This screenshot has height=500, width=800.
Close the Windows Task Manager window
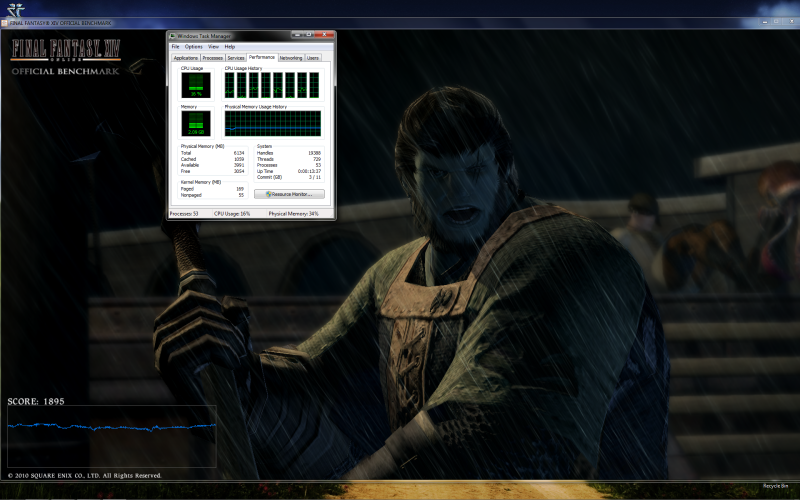pos(324,35)
